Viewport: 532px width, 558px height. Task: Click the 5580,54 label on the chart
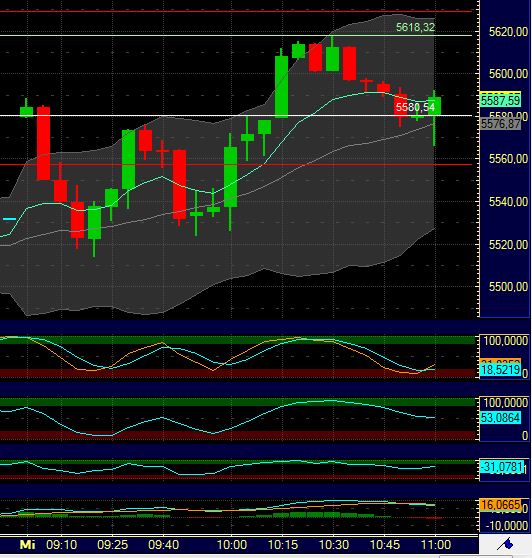point(415,107)
